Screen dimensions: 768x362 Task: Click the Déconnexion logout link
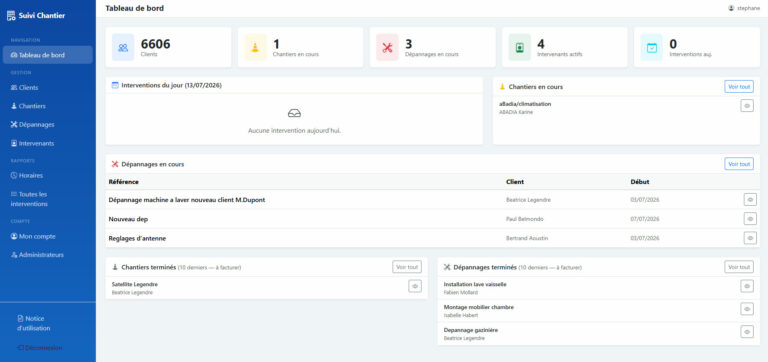[x=40, y=348]
